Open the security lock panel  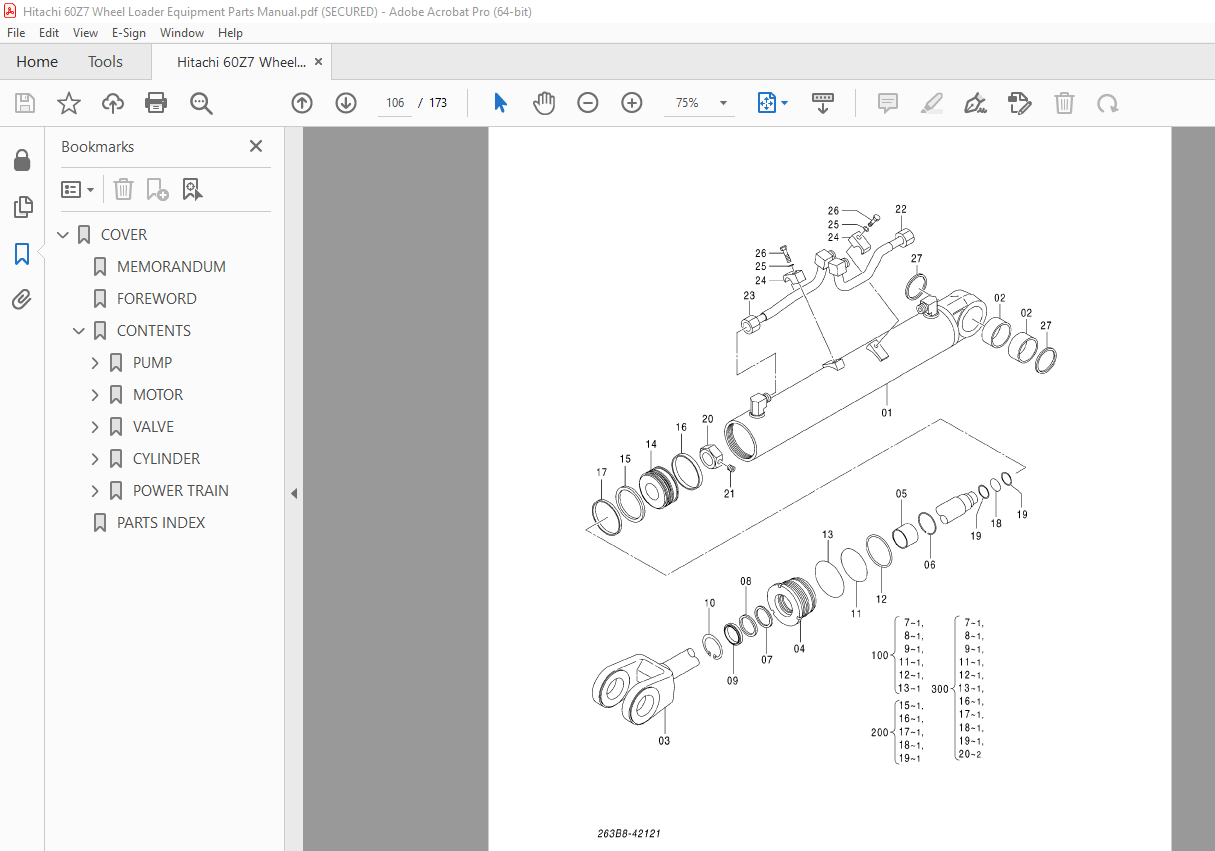tap(22, 160)
